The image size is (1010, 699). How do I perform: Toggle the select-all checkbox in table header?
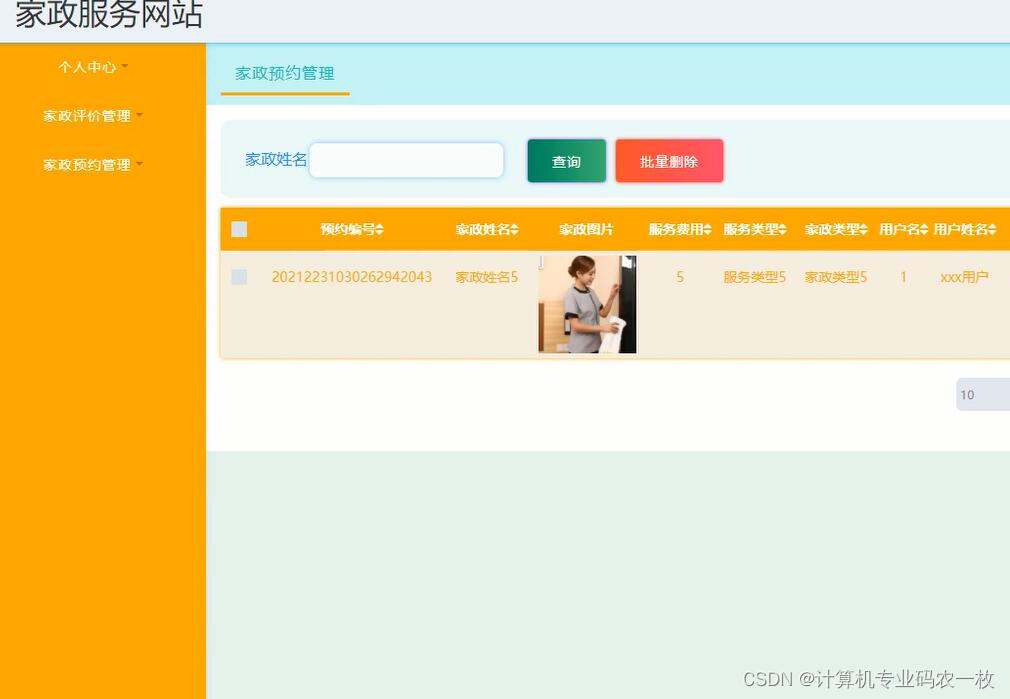click(239, 229)
